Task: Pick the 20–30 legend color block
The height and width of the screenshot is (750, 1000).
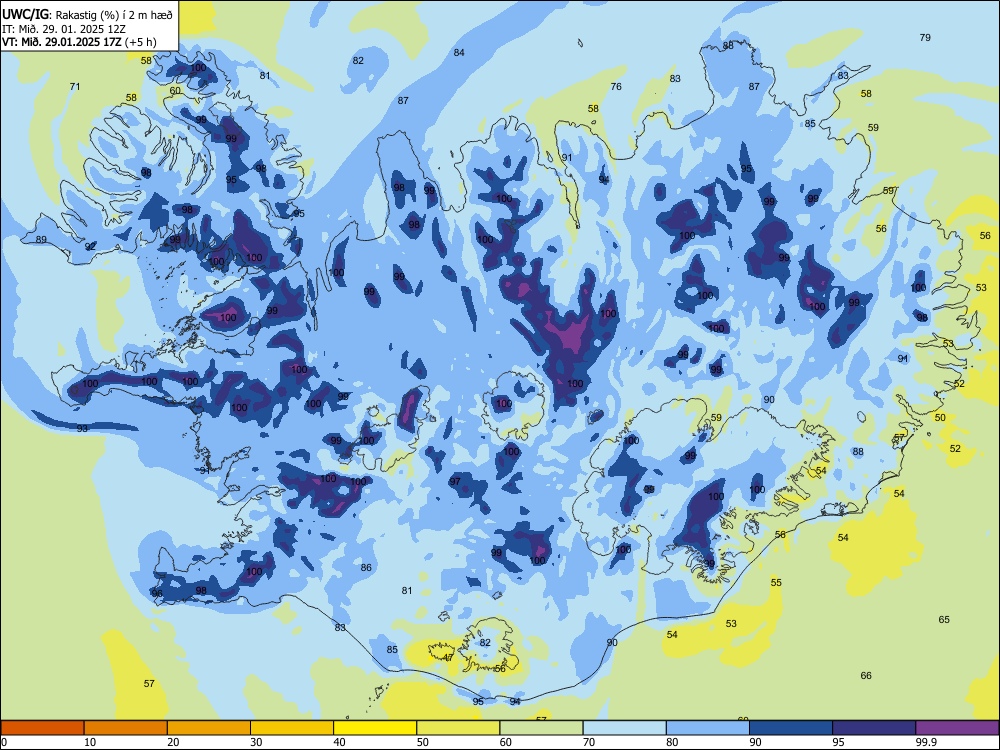Action: (x=209, y=728)
